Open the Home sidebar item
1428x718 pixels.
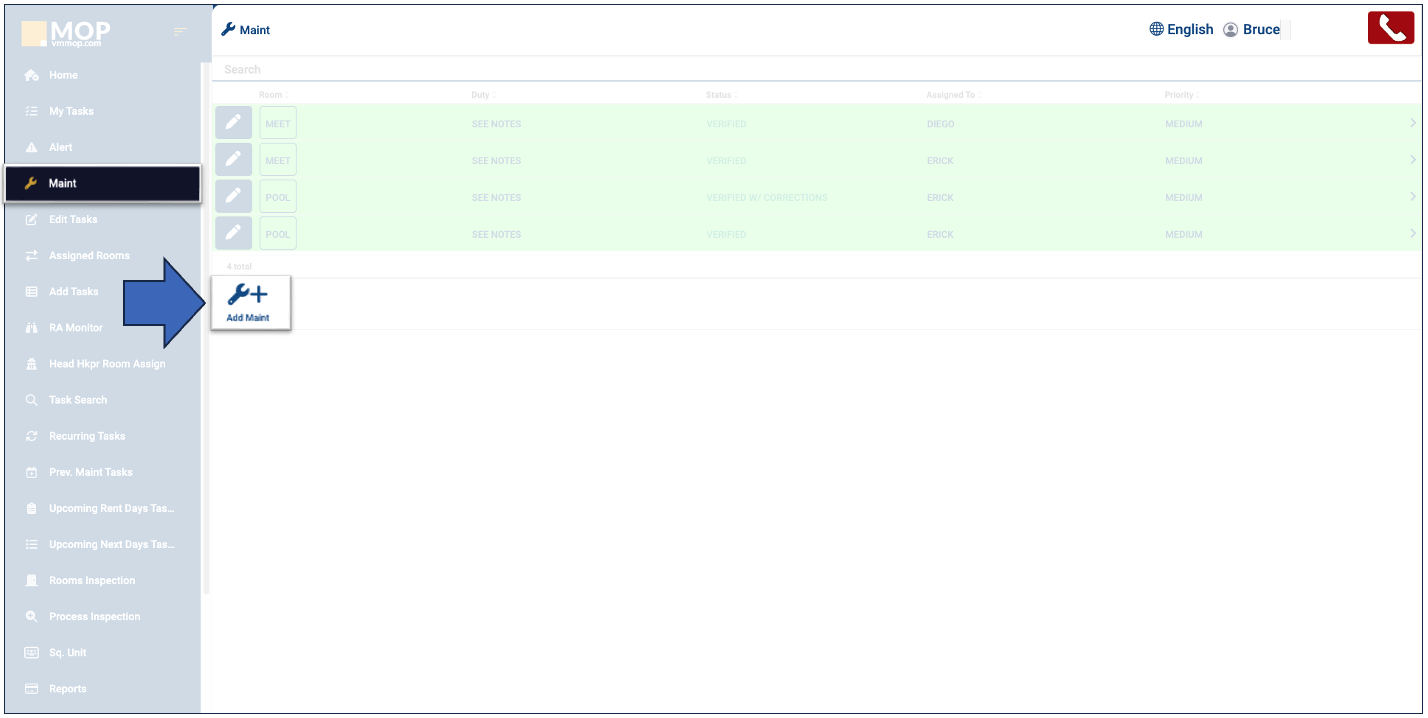(63, 75)
